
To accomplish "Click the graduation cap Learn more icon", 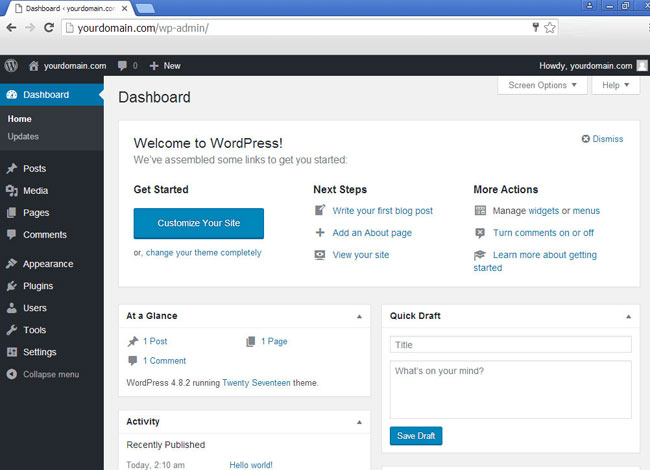I will tap(480, 255).
